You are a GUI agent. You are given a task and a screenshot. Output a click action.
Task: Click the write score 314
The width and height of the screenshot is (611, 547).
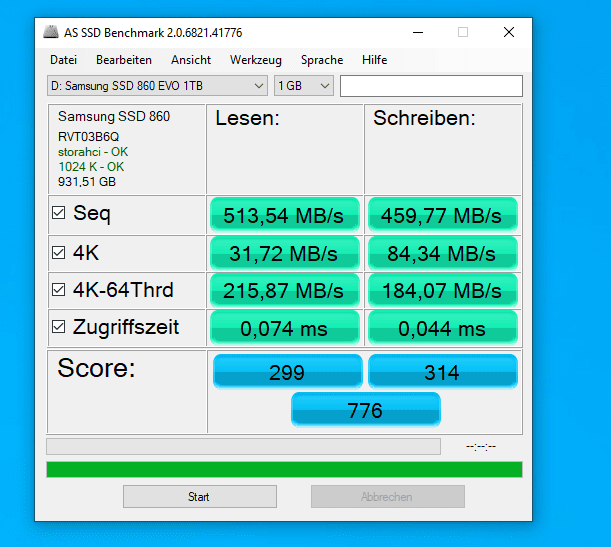443,371
